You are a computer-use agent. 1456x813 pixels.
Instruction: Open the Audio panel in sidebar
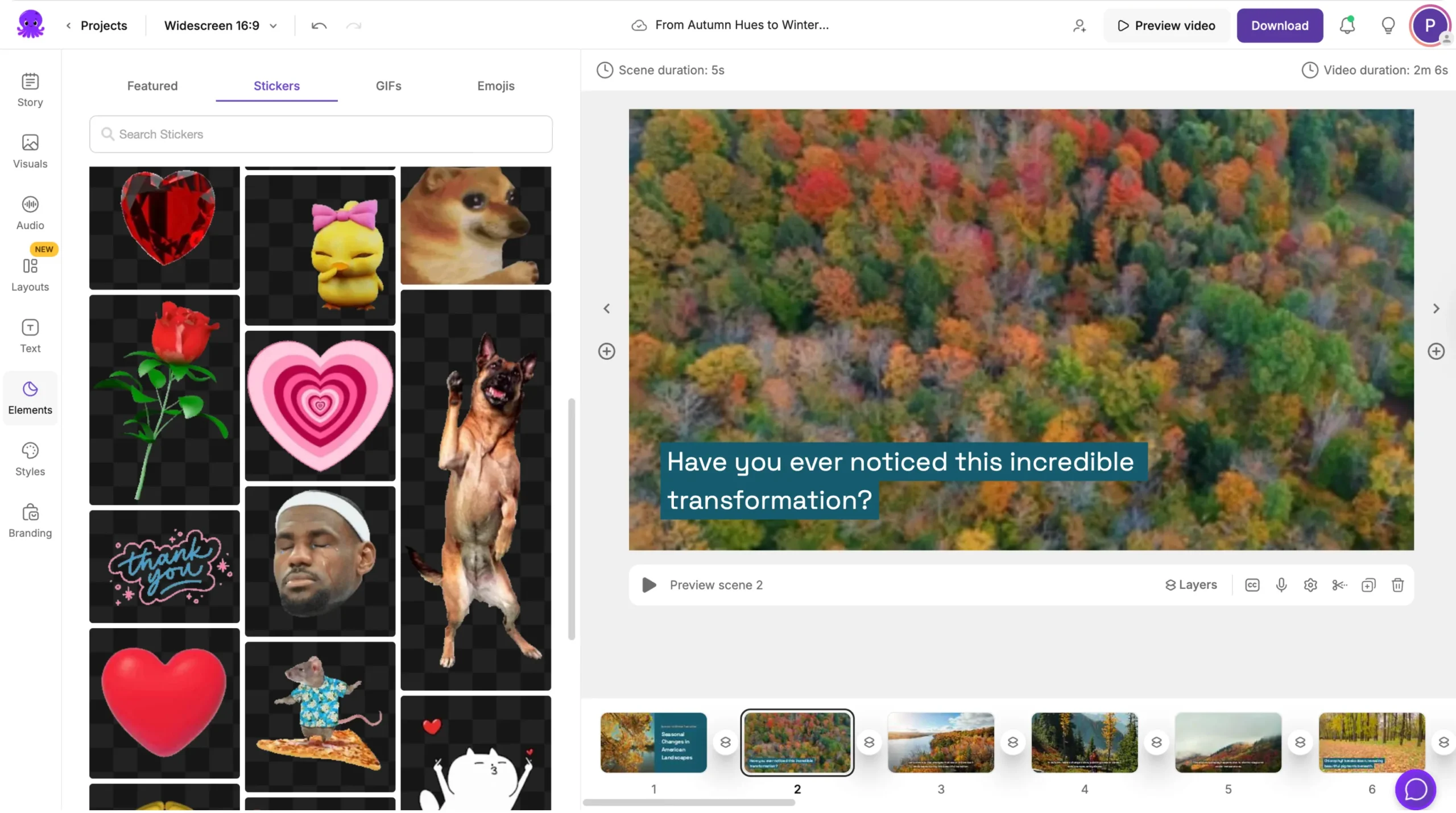coord(30,213)
